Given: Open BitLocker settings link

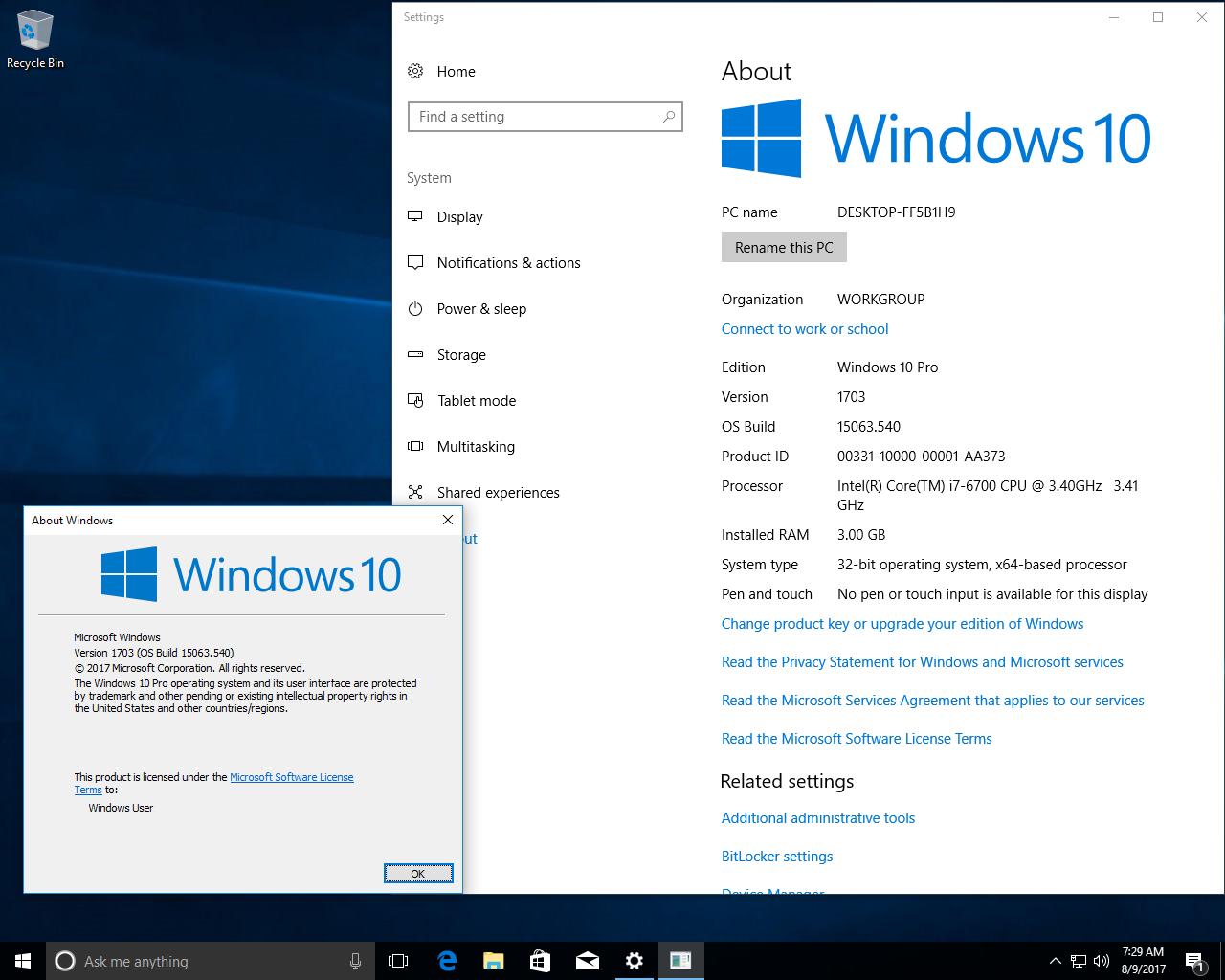Looking at the screenshot, I should [777, 857].
